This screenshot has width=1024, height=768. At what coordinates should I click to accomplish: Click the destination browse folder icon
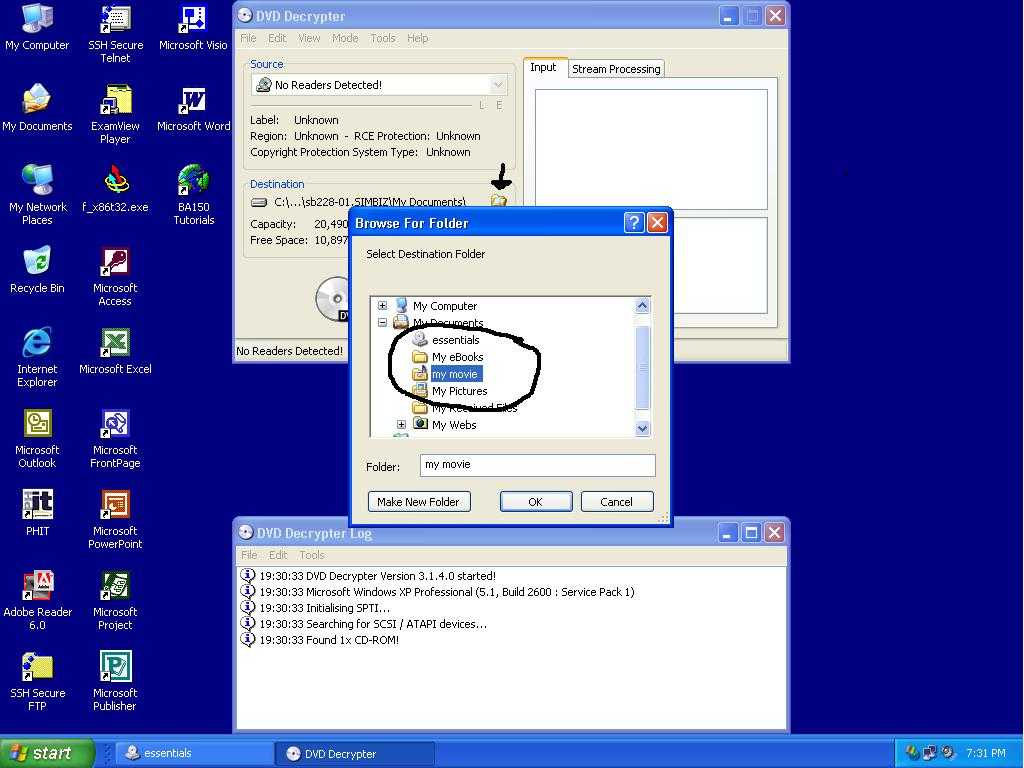499,202
